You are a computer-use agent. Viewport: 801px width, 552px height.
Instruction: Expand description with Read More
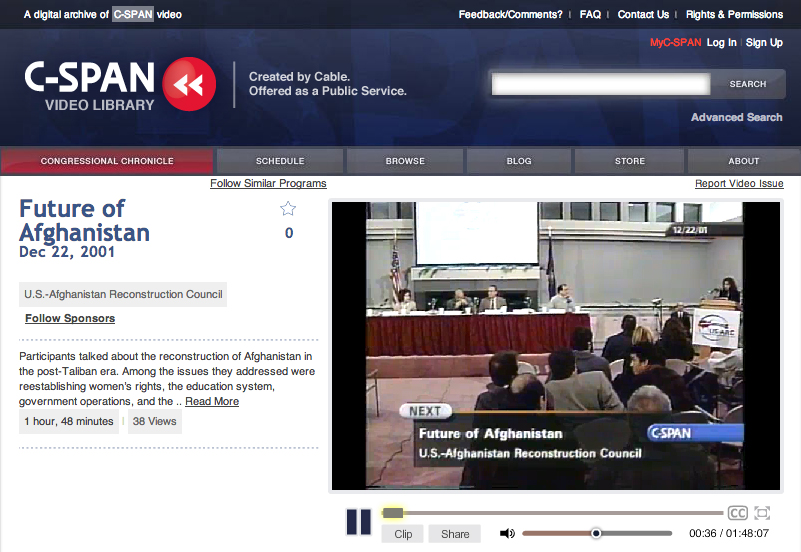click(x=212, y=401)
